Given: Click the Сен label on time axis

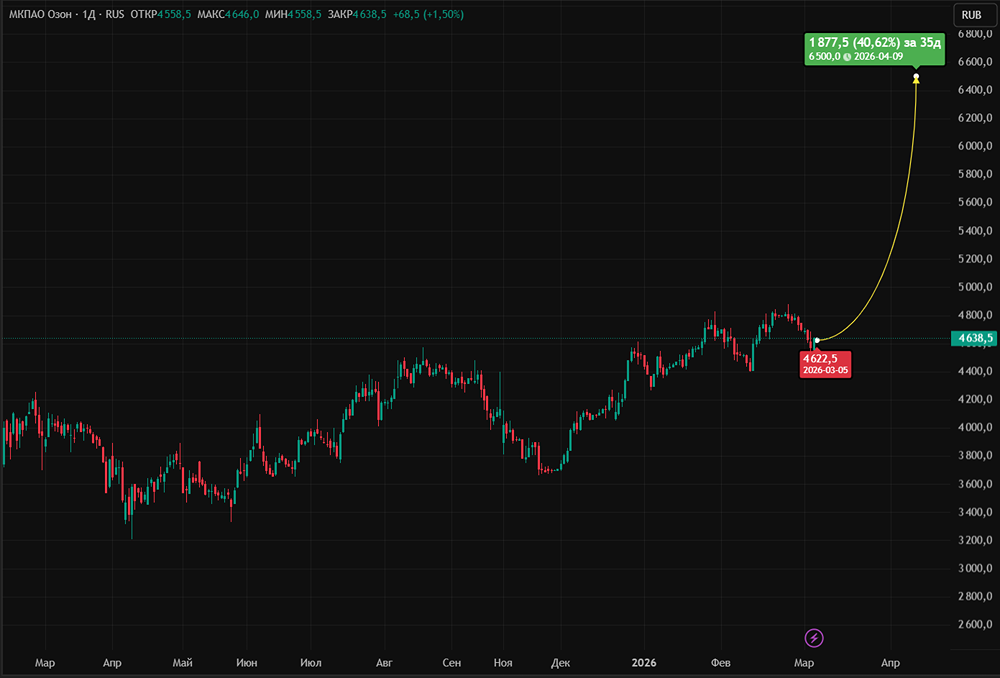Looking at the screenshot, I should [x=452, y=663].
